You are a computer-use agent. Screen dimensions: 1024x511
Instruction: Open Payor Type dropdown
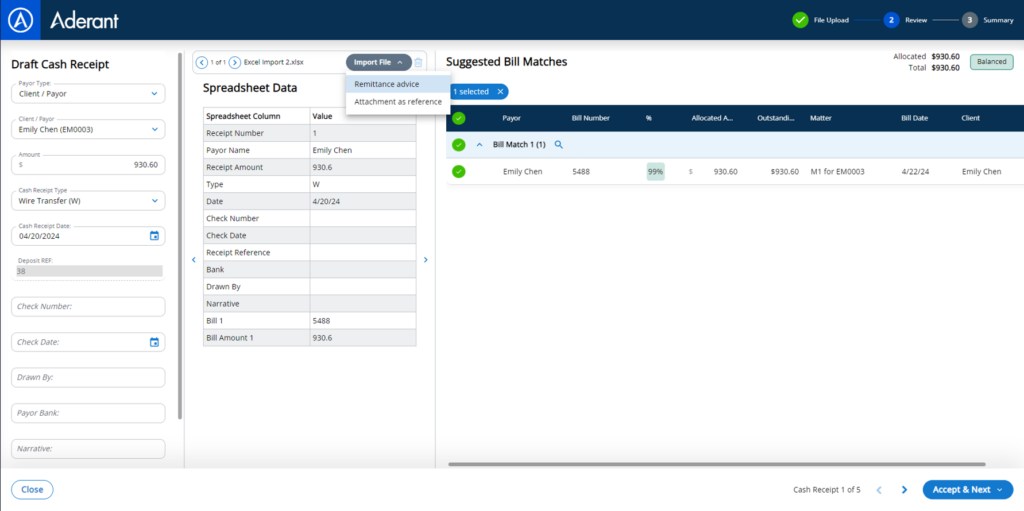88,93
